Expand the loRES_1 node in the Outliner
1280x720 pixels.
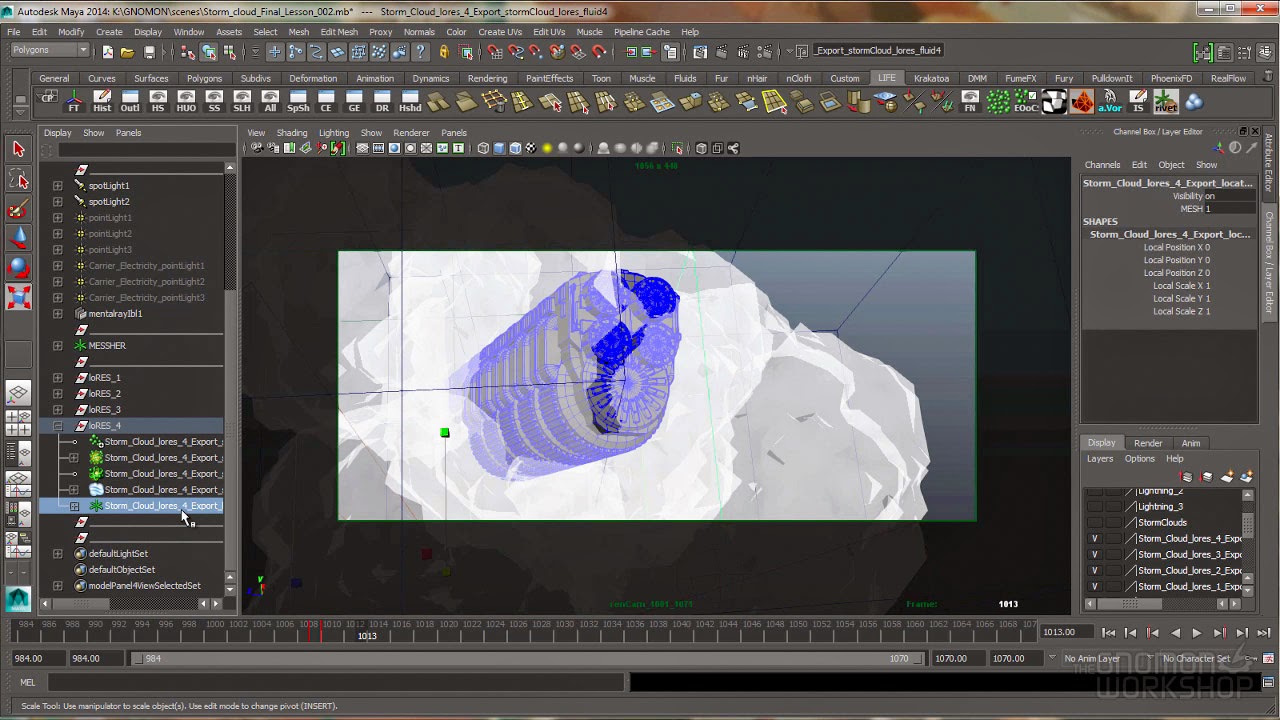point(57,377)
